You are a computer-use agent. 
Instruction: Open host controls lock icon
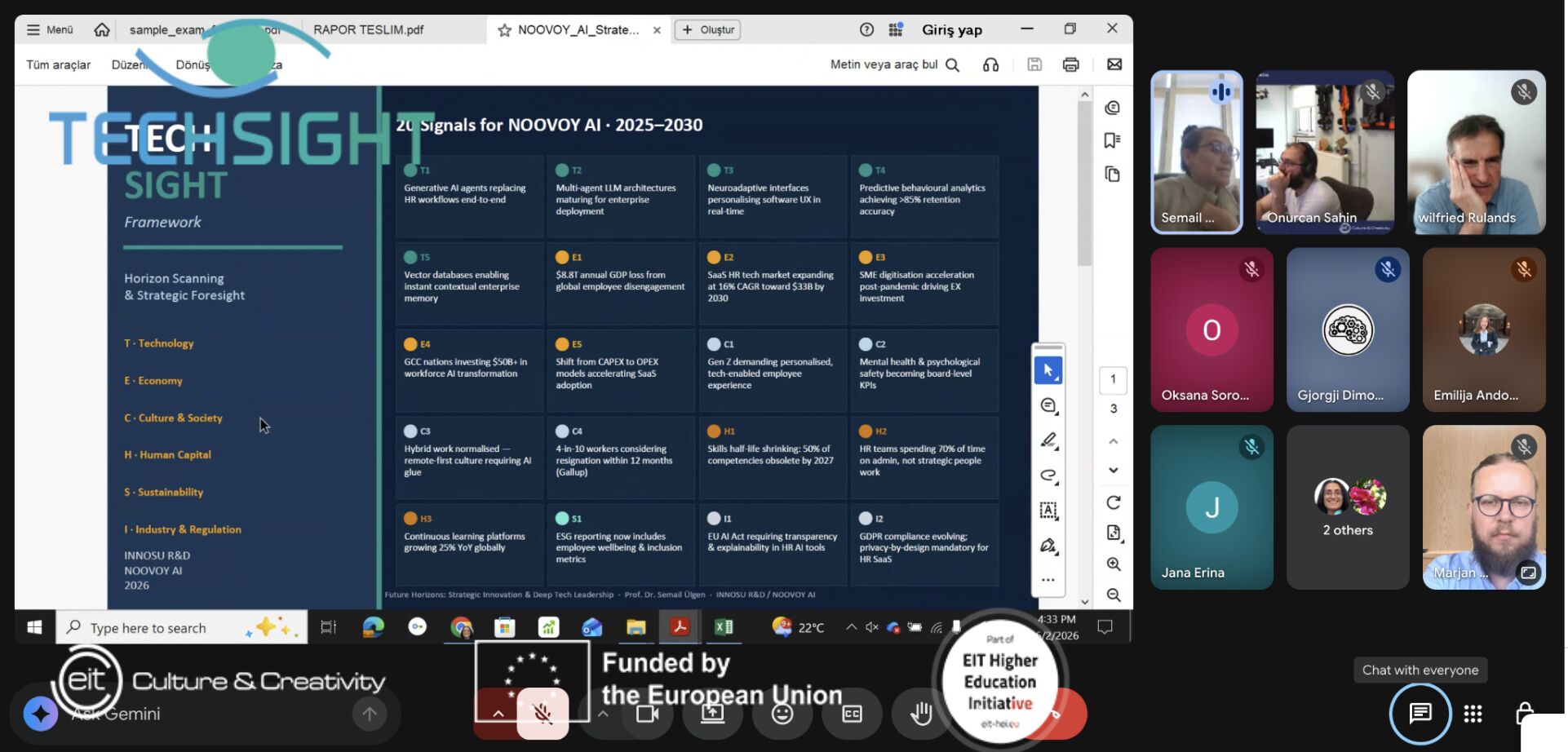click(1525, 714)
